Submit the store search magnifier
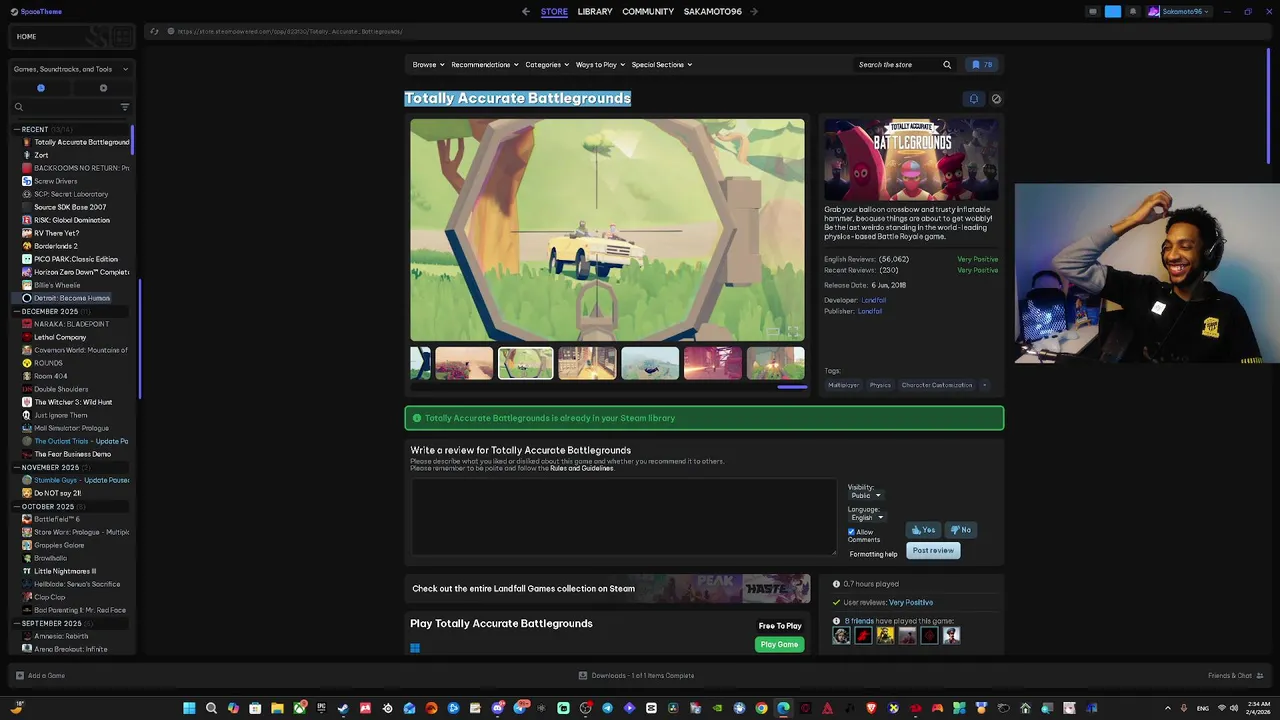The image size is (1280, 720). click(947, 65)
